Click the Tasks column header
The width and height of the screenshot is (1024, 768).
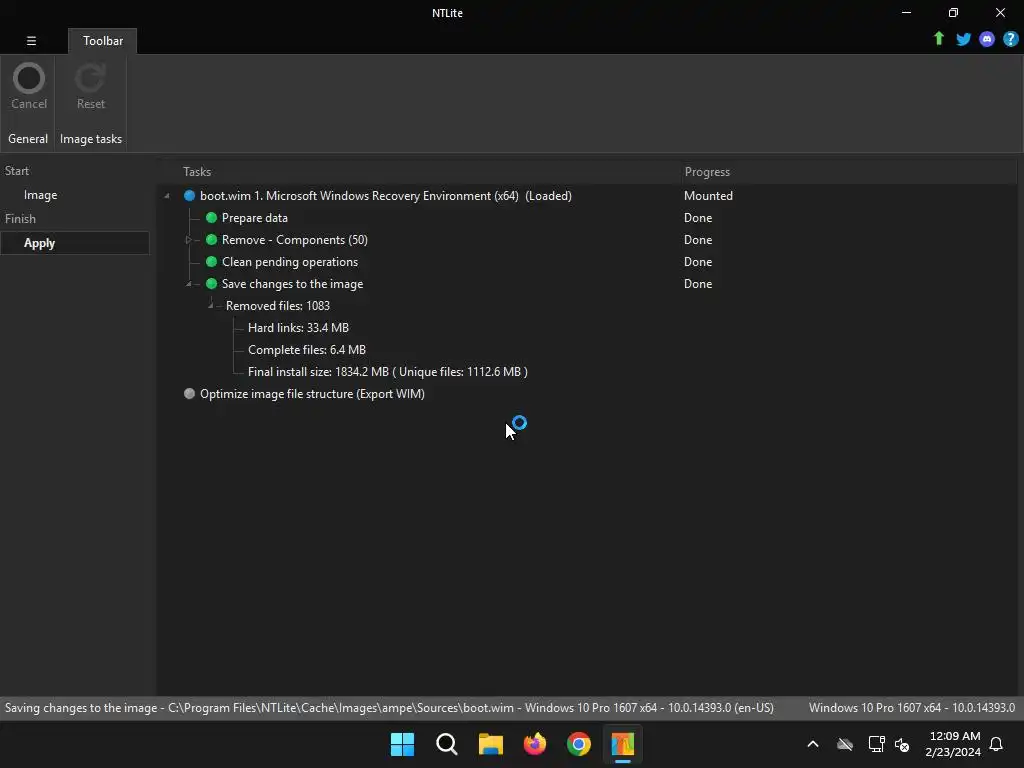197,172
